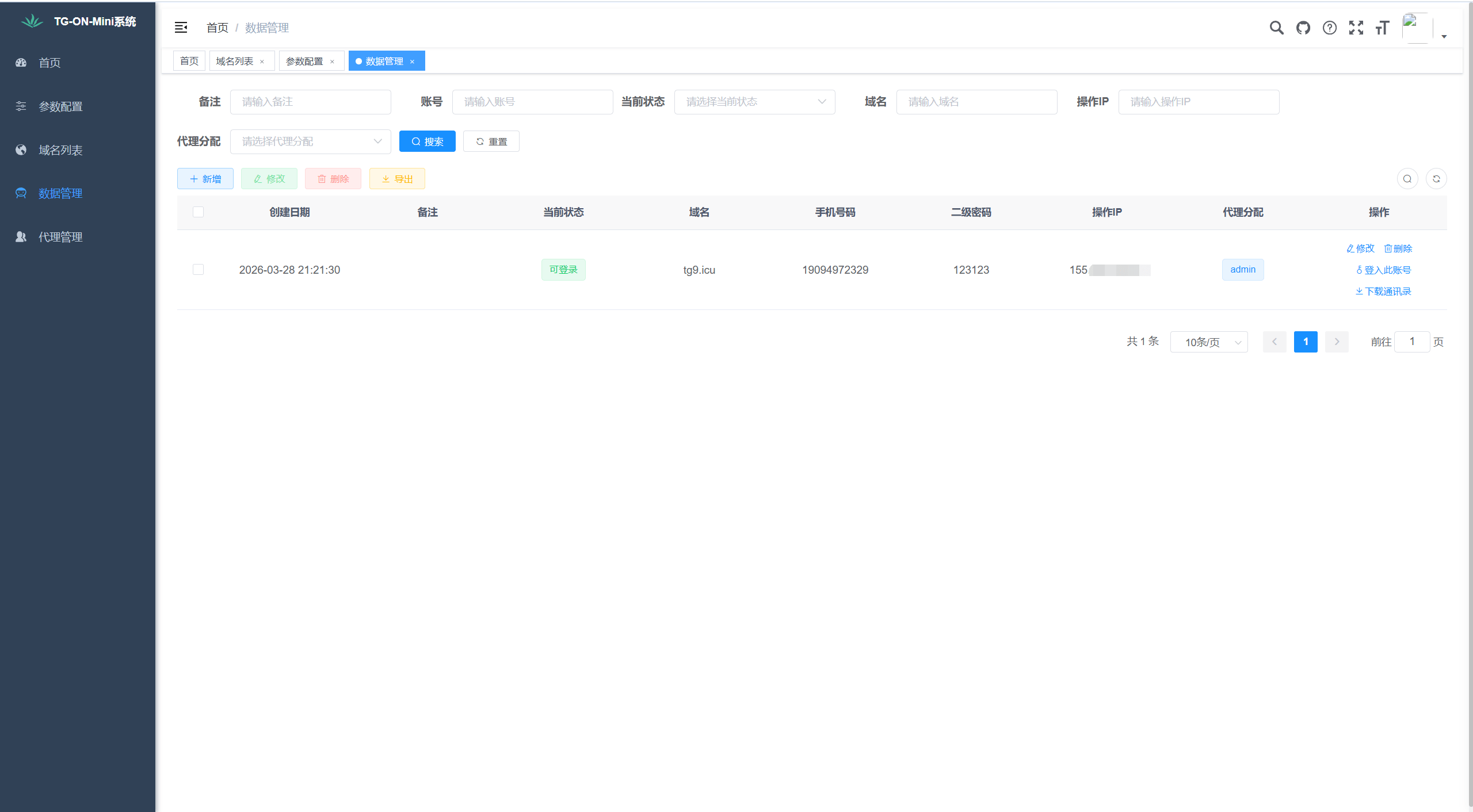Open the 10条/页 page size selector
This screenshot has width=1473, height=812.
1209,342
